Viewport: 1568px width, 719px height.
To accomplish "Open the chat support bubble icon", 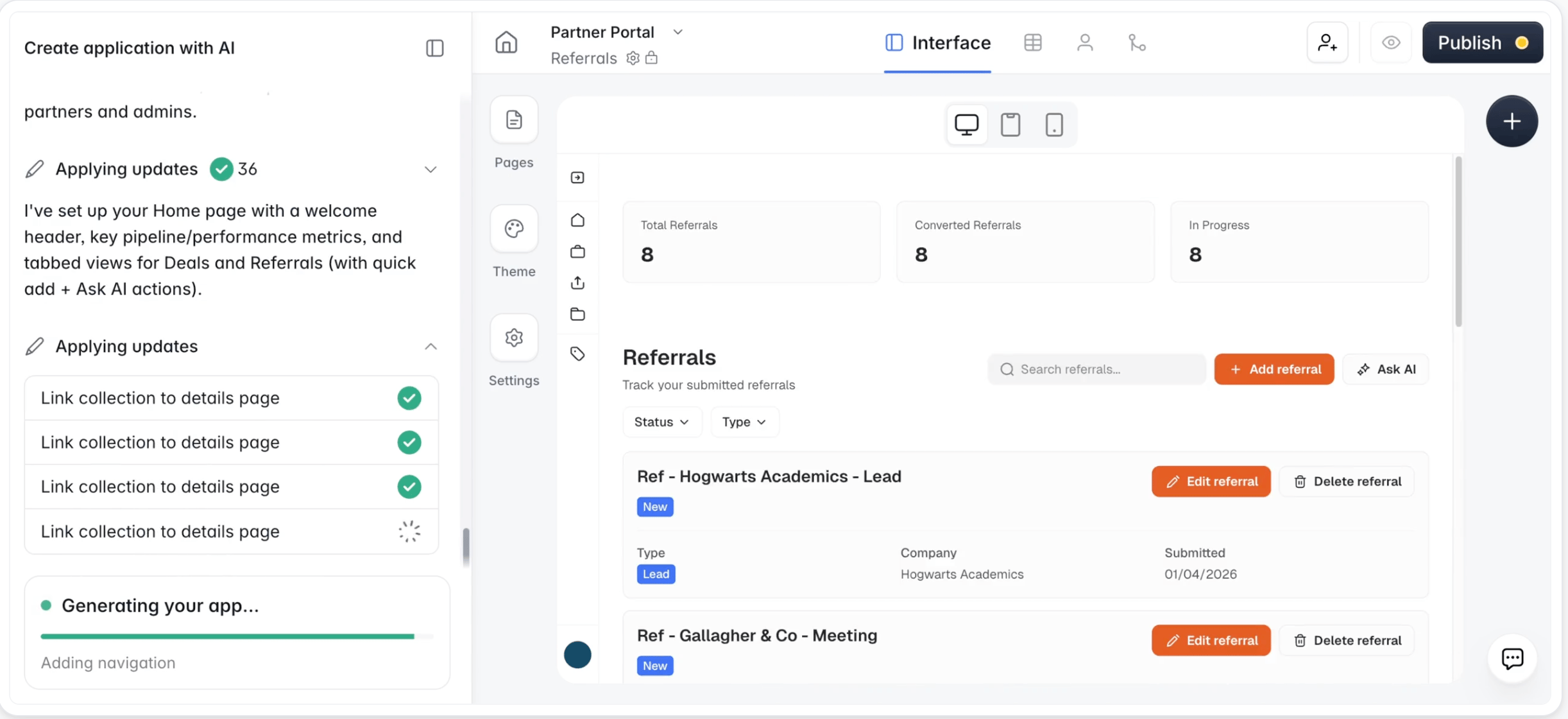I will coord(1512,659).
